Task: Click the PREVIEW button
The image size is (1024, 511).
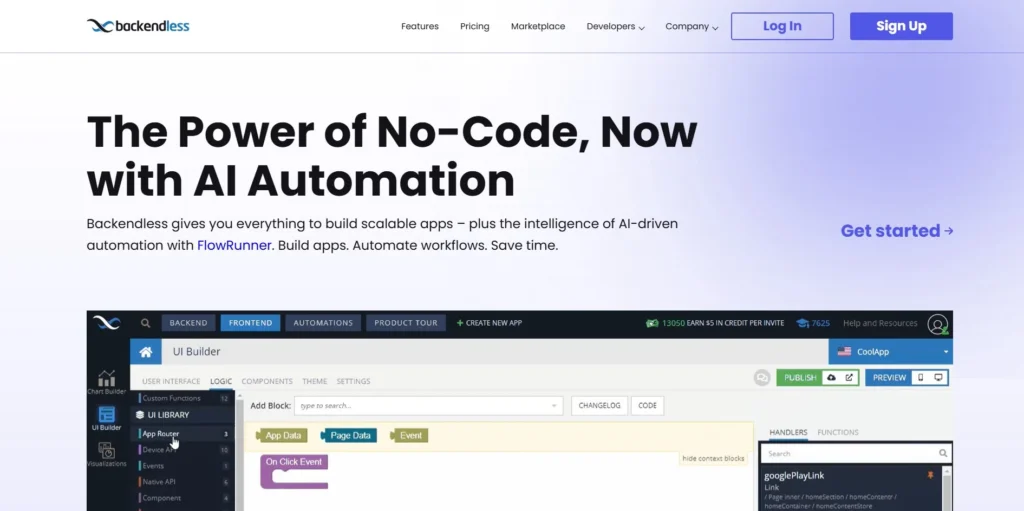Action: [x=889, y=378]
